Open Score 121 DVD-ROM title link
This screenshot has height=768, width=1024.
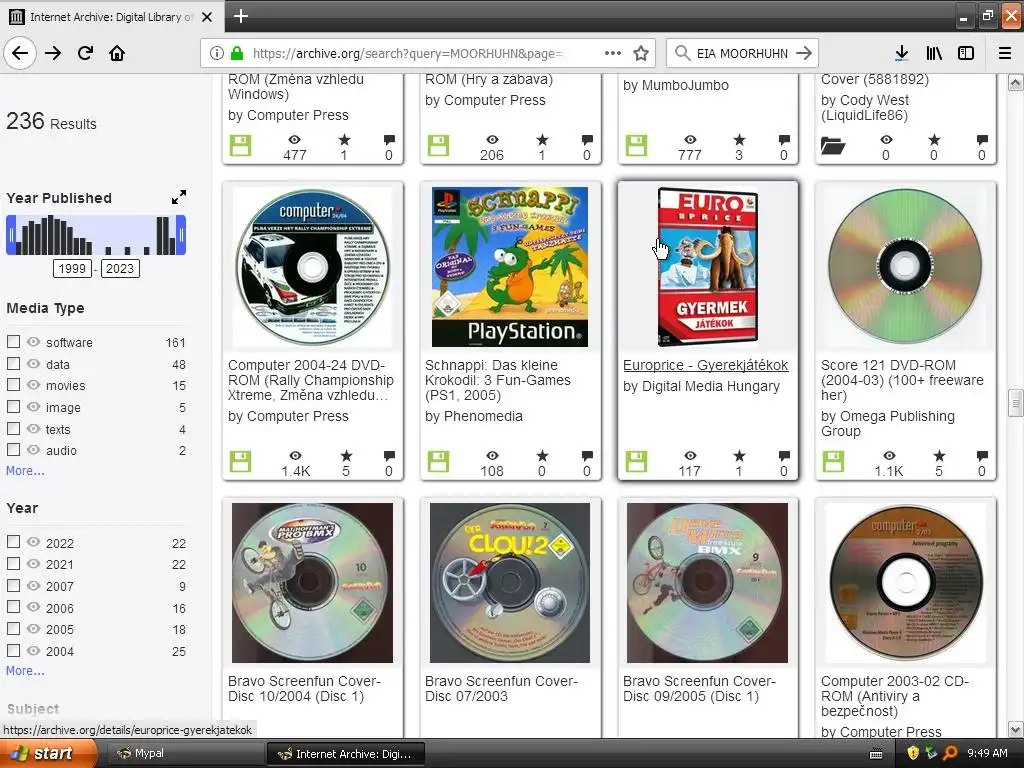click(x=902, y=380)
